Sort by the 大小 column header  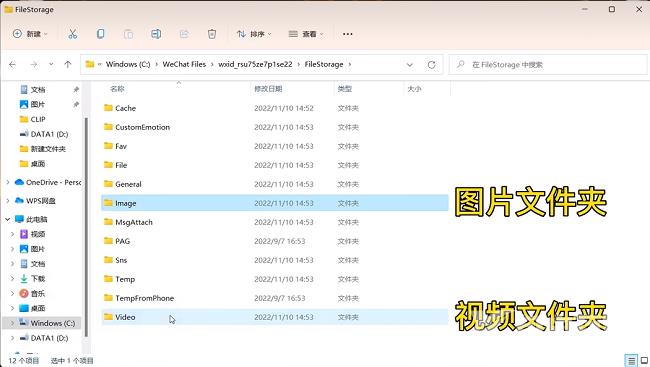(x=415, y=89)
